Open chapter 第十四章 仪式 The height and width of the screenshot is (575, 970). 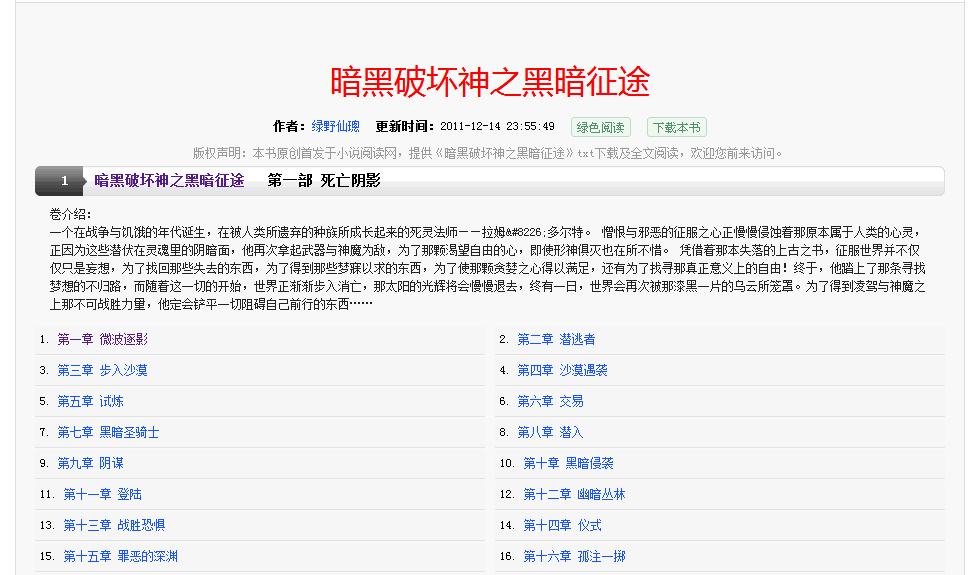[x=563, y=526]
